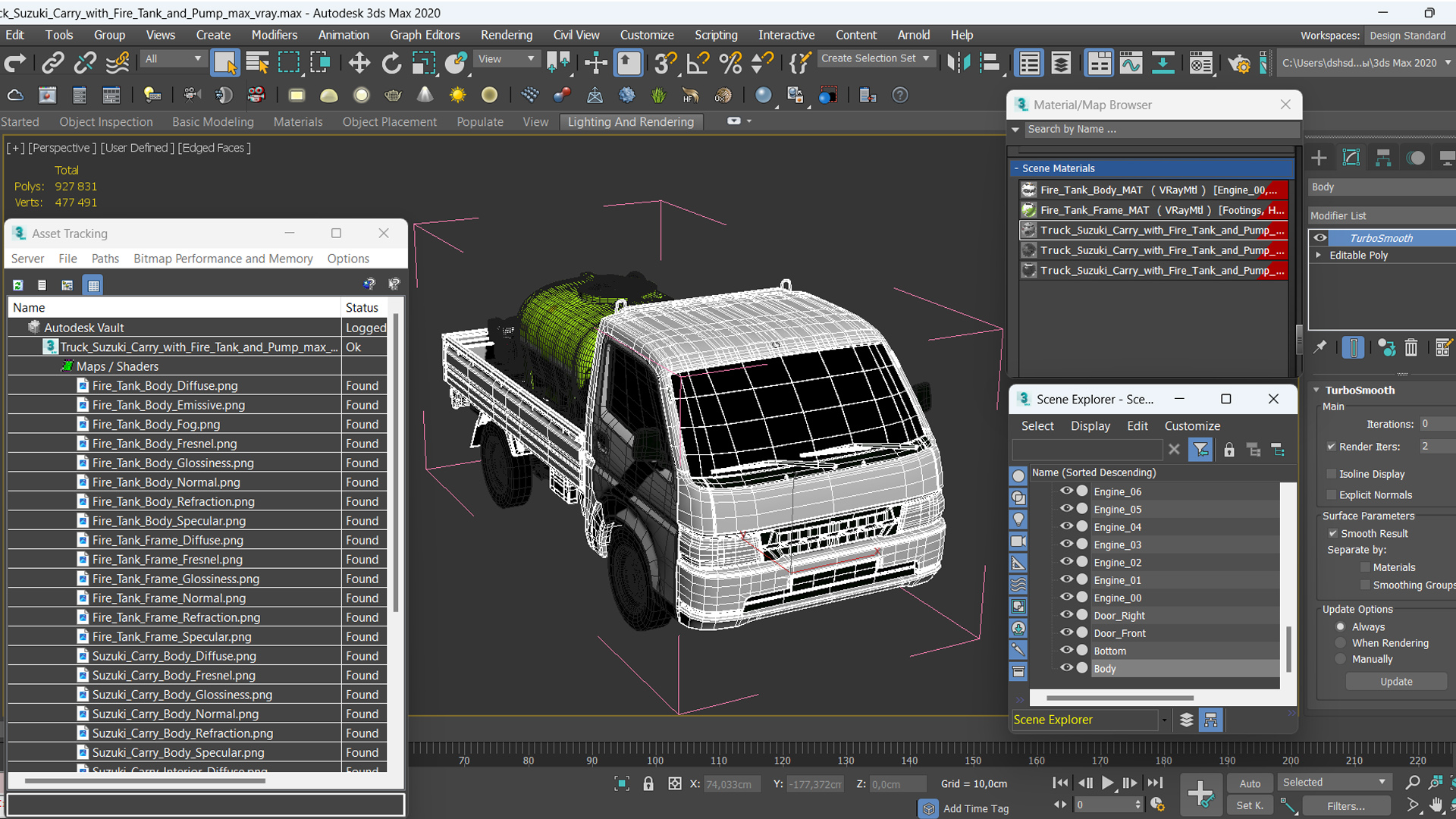Click the Render teapot icon
The height and width of the screenshot is (819, 1456).
pos(1239,63)
